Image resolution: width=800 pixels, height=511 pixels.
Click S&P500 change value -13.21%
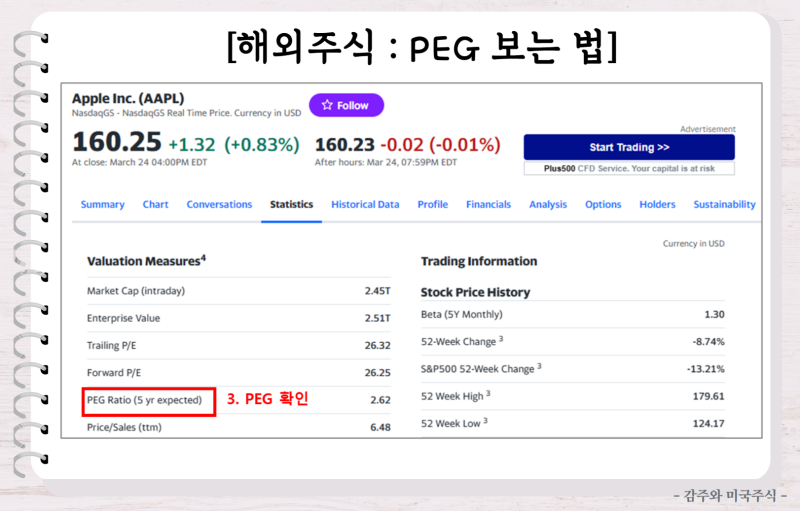(x=706, y=369)
